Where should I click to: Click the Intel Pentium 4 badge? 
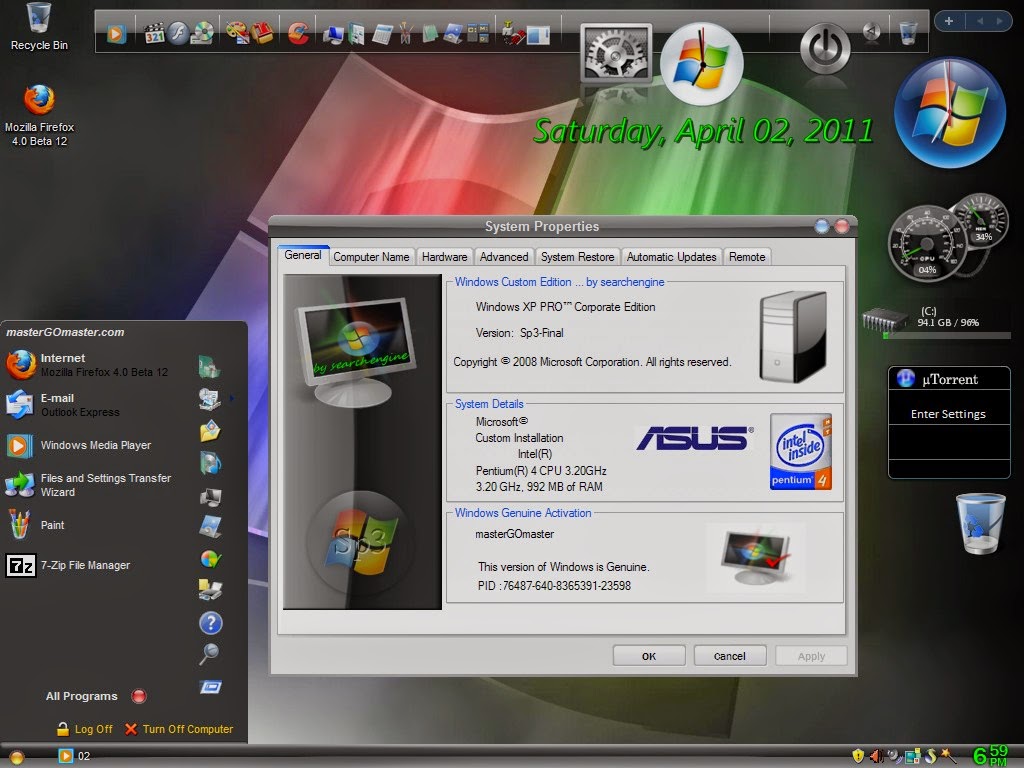tap(801, 451)
